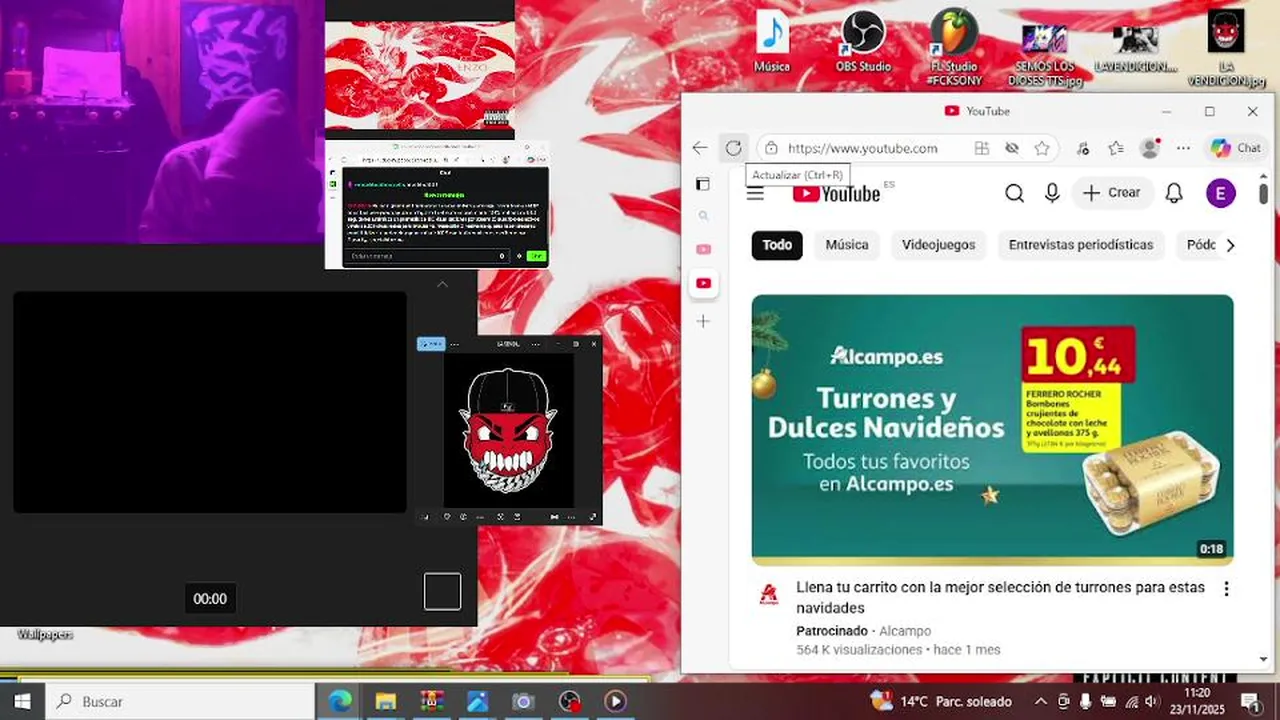The width and height of the screenshot is (1280, 720).
Task: Open Camera app from taskbar
Action: [523, 702]
